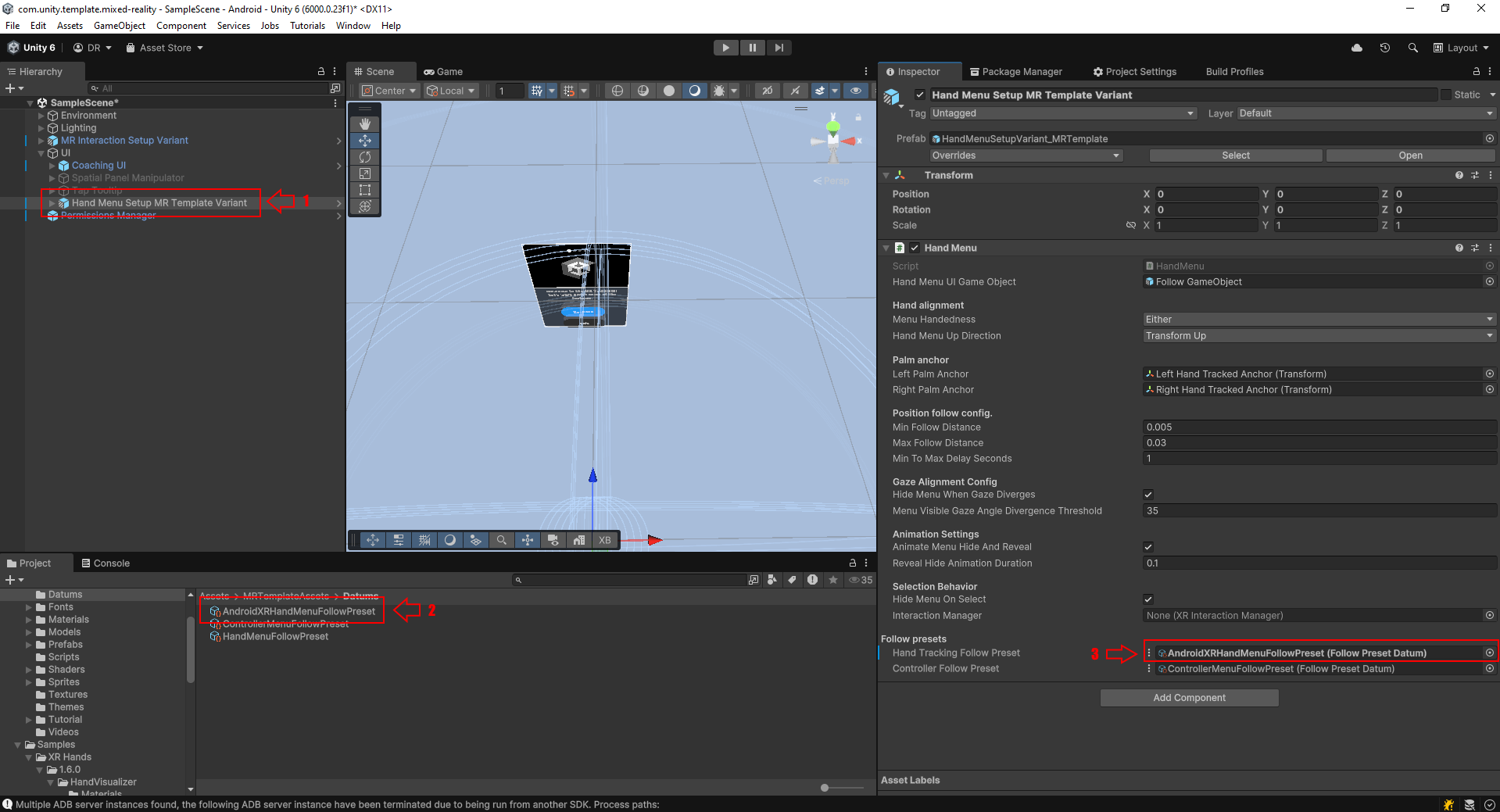
Task: Open the undo history icon
Action: pyautogui.click(x=1385, y=48)
